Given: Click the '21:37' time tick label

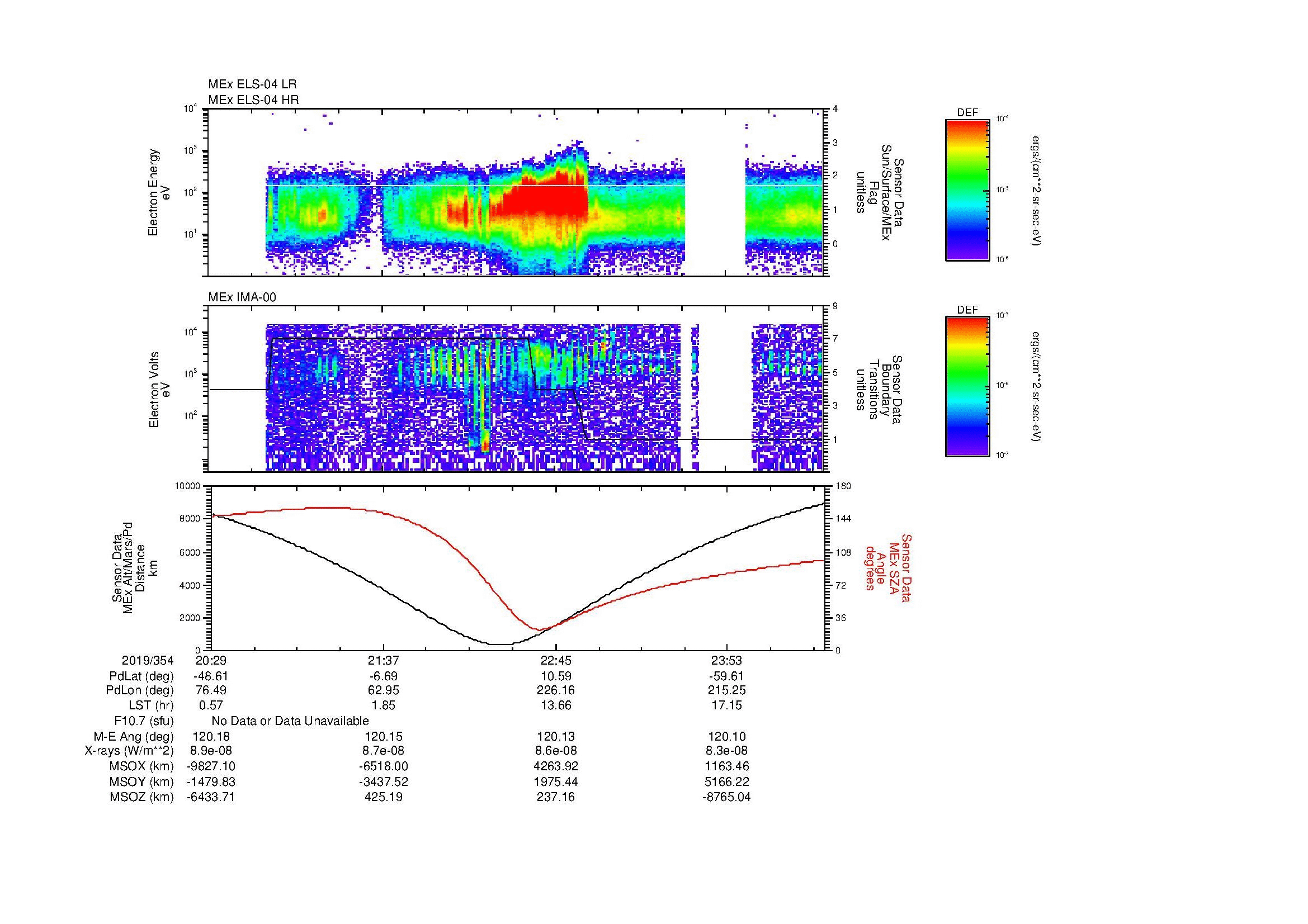Looking at the screenshot, I should (384, 660).
